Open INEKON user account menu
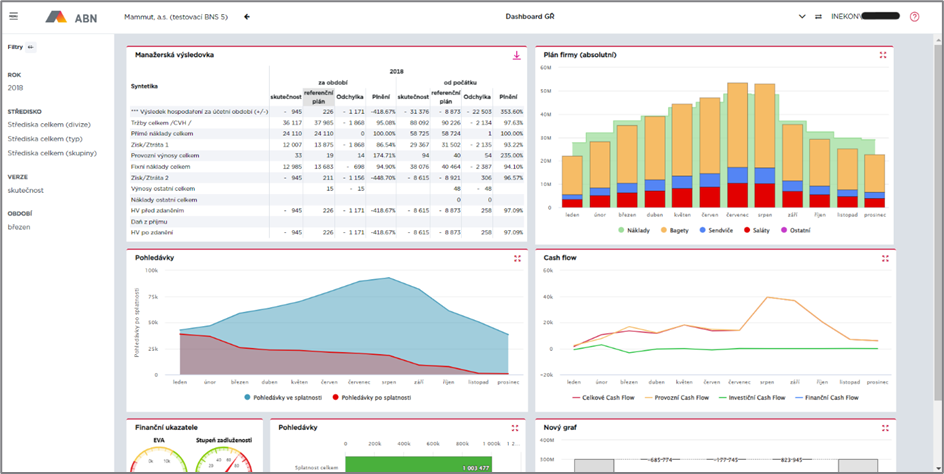Image resolution: width=944 pixels, height=474 pixels. (865, 17)
